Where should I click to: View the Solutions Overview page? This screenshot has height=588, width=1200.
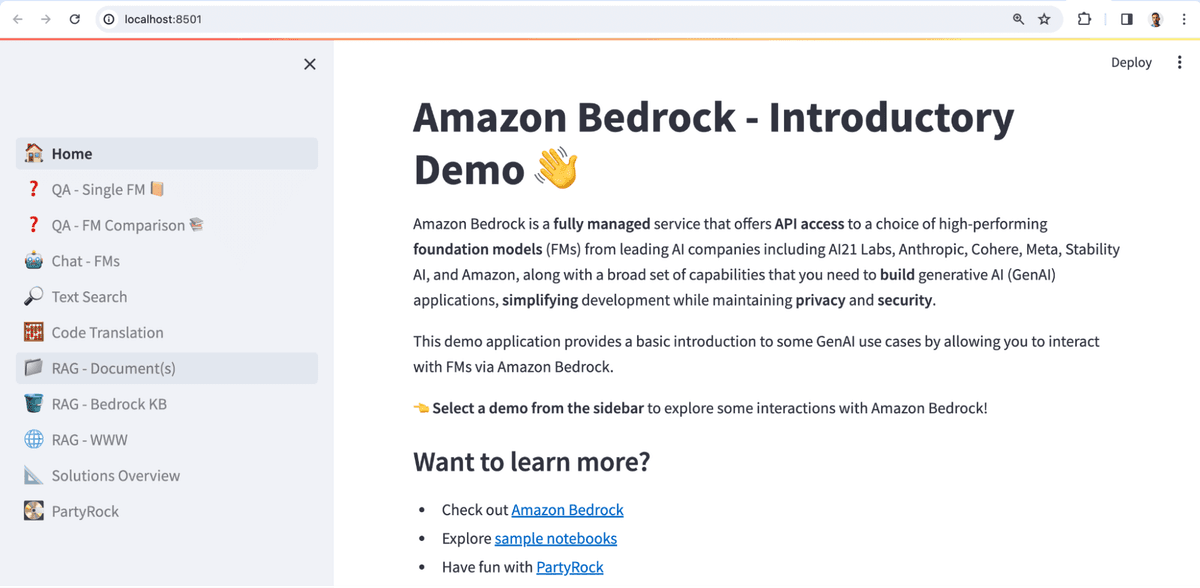tap(115, 475)
